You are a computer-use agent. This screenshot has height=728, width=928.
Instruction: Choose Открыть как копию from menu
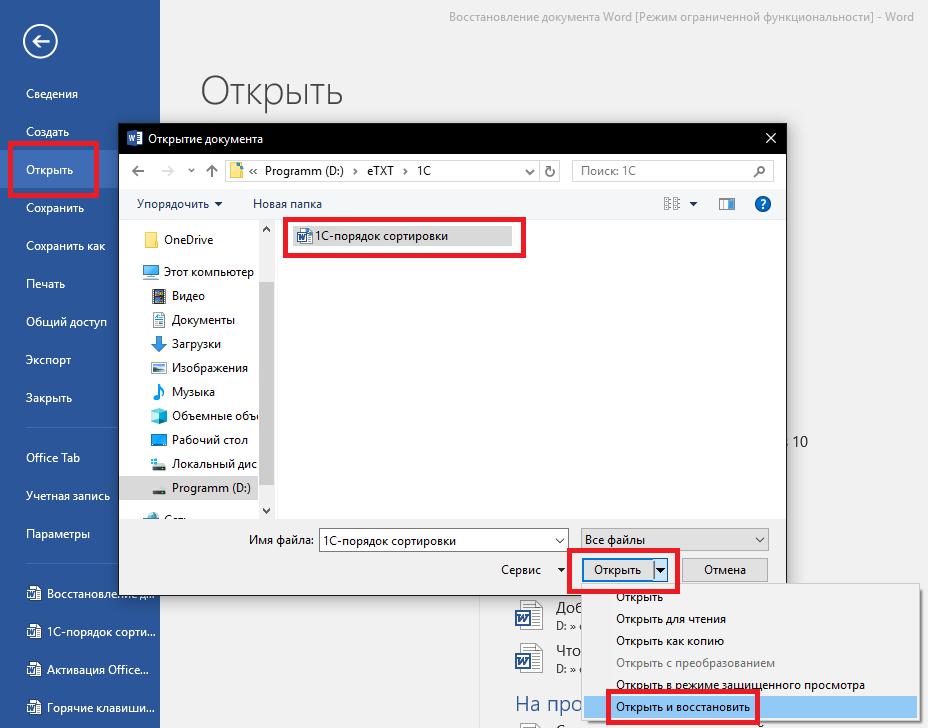pyautogui.click(x=669, y=641)
